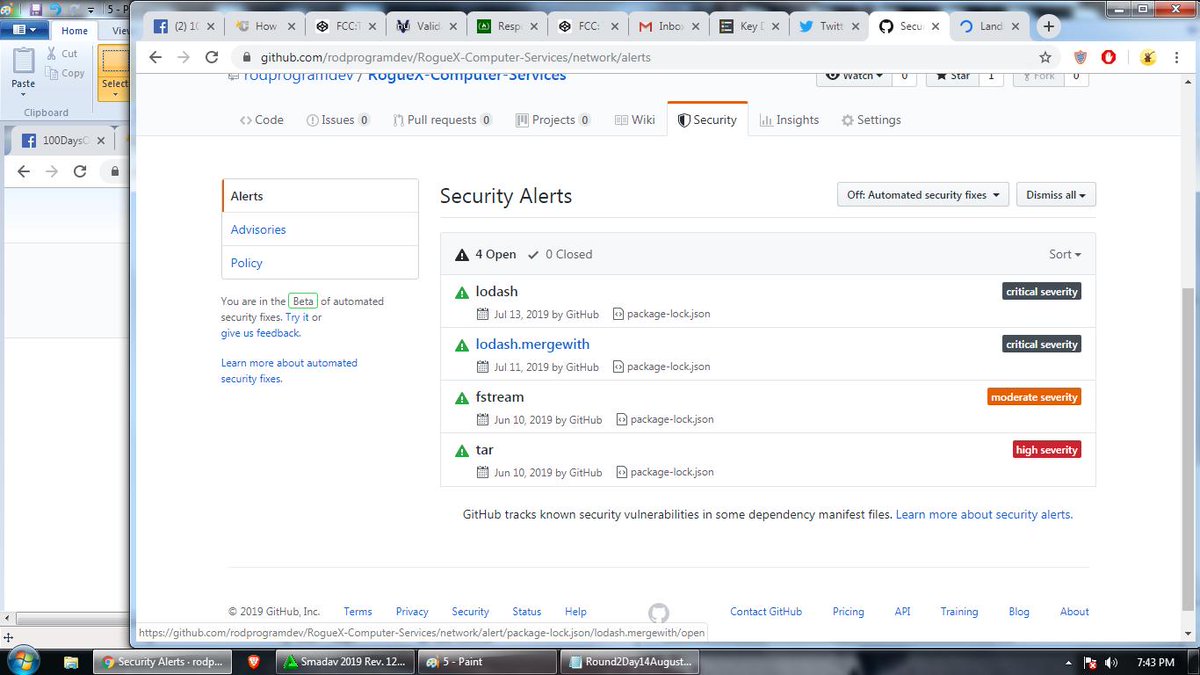The image size is (1200, 675).
Task: Open the fstream alert
Action: pos(500,397)
